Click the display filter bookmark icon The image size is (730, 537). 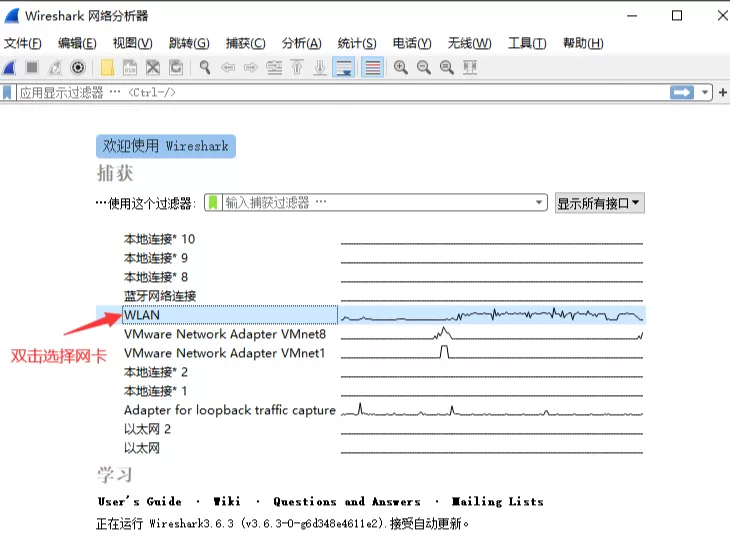7,93
